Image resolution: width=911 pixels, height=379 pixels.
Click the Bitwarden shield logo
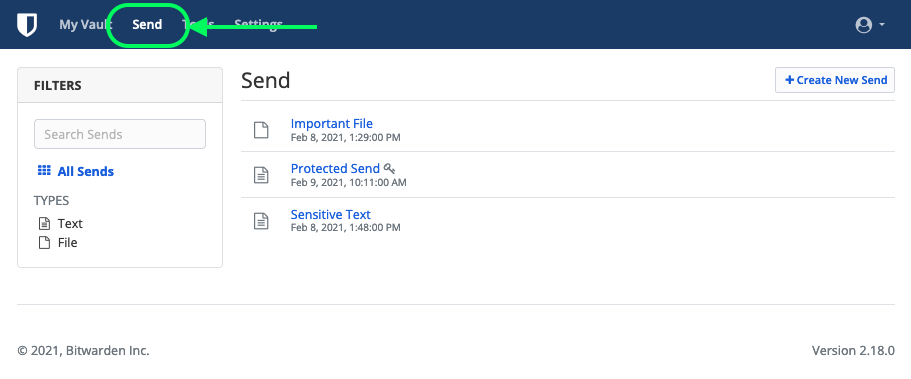pos(27,25)
